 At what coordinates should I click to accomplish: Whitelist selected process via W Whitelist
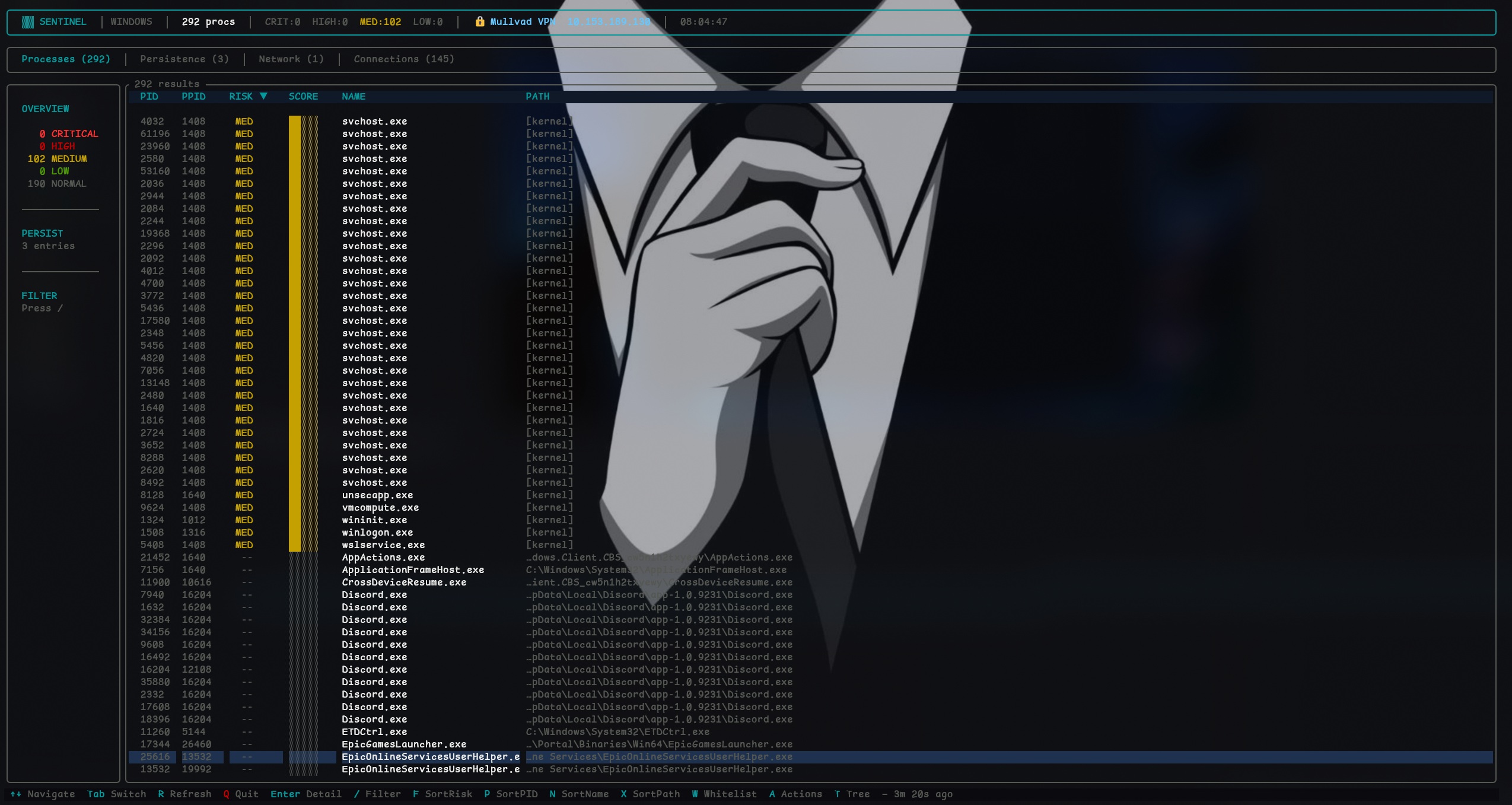[724, 794]
